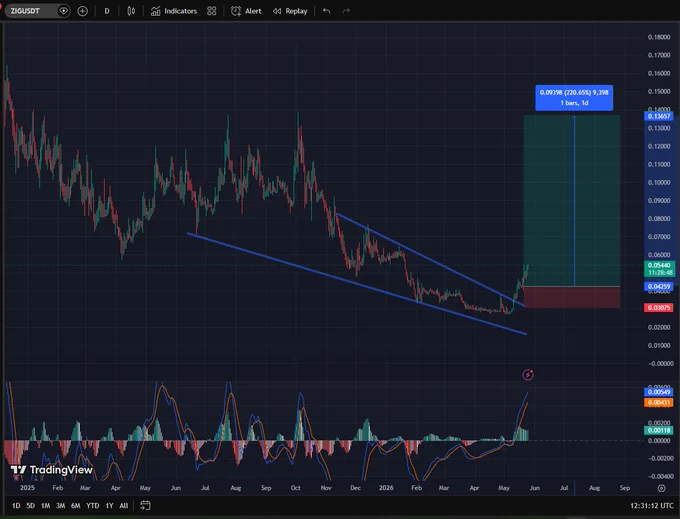Click the 0.00549 MACD value label
680x519 pixels.
click(x=659, y=392)
